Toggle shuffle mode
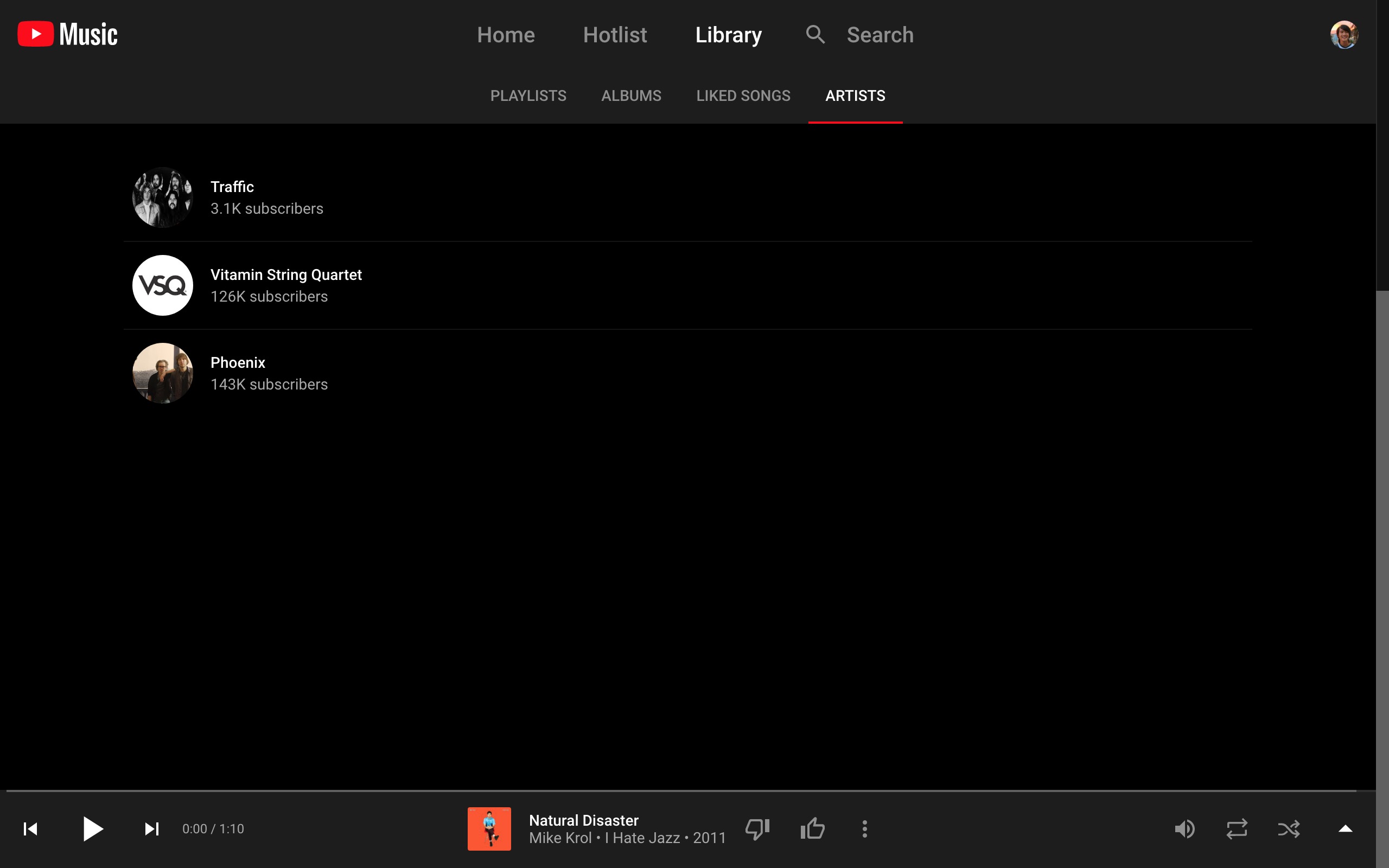 tap(1289, 828)
